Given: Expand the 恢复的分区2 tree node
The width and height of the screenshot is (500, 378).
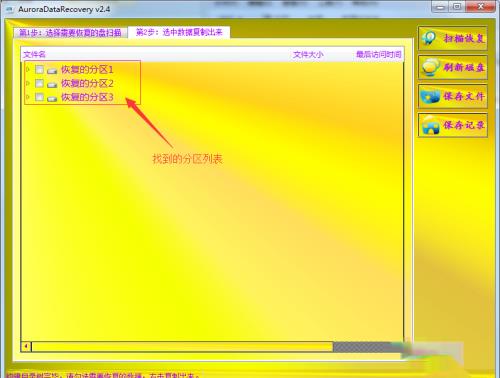Looking at the screenshot, I should coord(28,83).
